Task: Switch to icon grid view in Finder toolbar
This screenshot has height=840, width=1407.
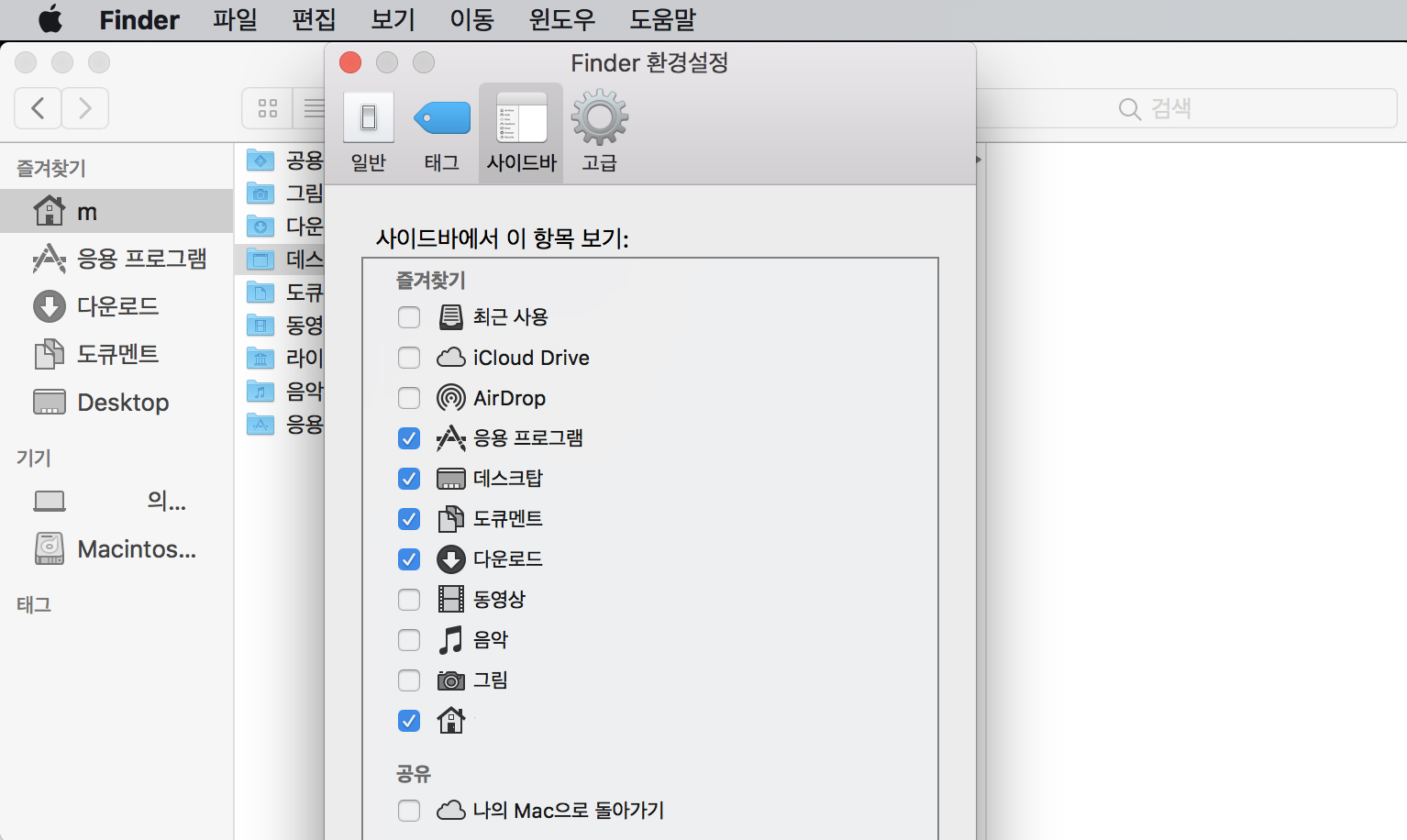Action: point(268,108)
